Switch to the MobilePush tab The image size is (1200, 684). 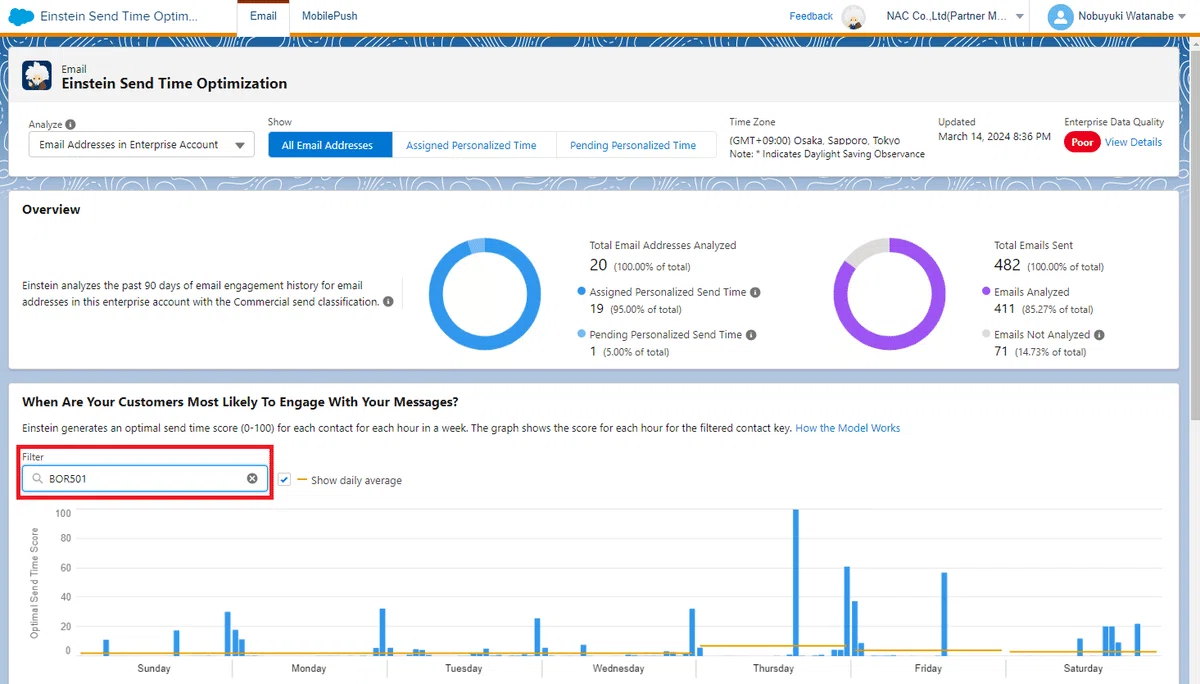(330, 16)
